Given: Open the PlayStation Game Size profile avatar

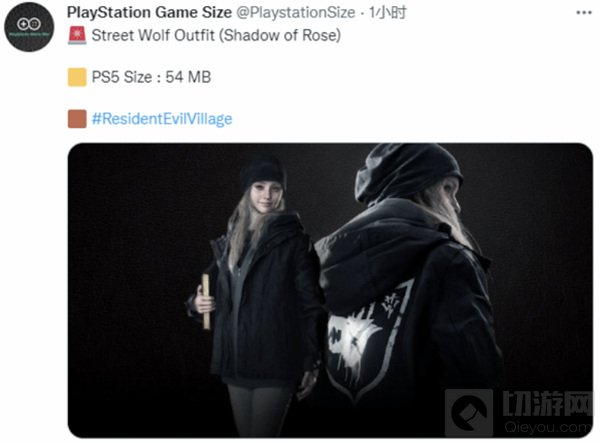Looking at the screenshot, I should 29,26.
